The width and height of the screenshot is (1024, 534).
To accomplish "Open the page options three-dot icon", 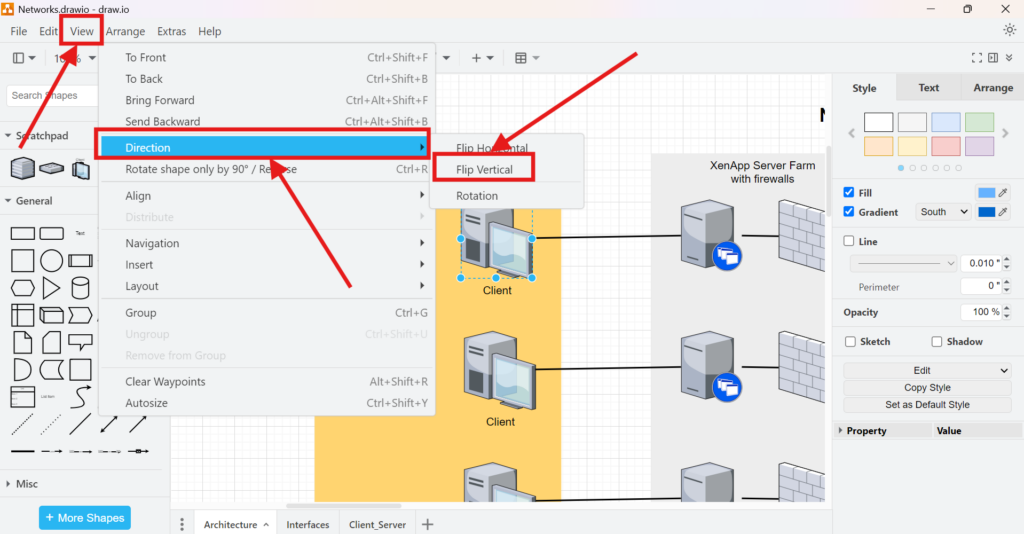I will click(182, 524).
